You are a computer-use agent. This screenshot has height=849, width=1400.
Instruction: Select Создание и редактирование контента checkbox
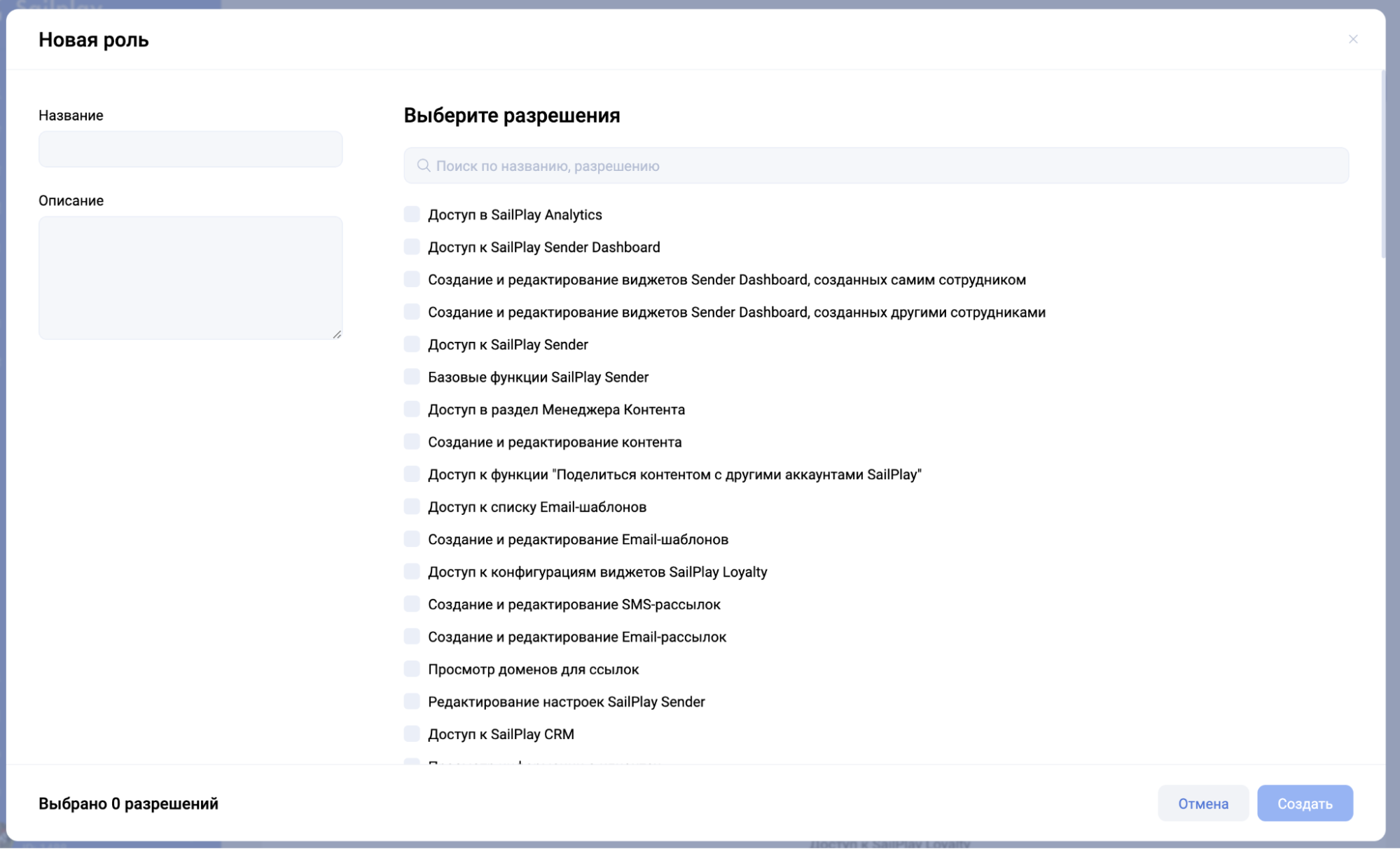[x=412, y=441]
